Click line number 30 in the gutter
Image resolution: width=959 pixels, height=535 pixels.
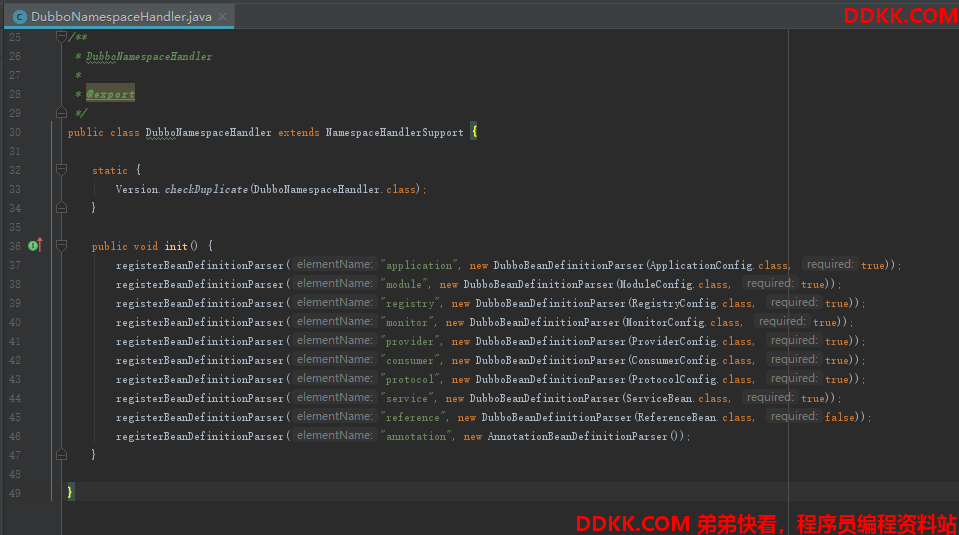[15, 132]
